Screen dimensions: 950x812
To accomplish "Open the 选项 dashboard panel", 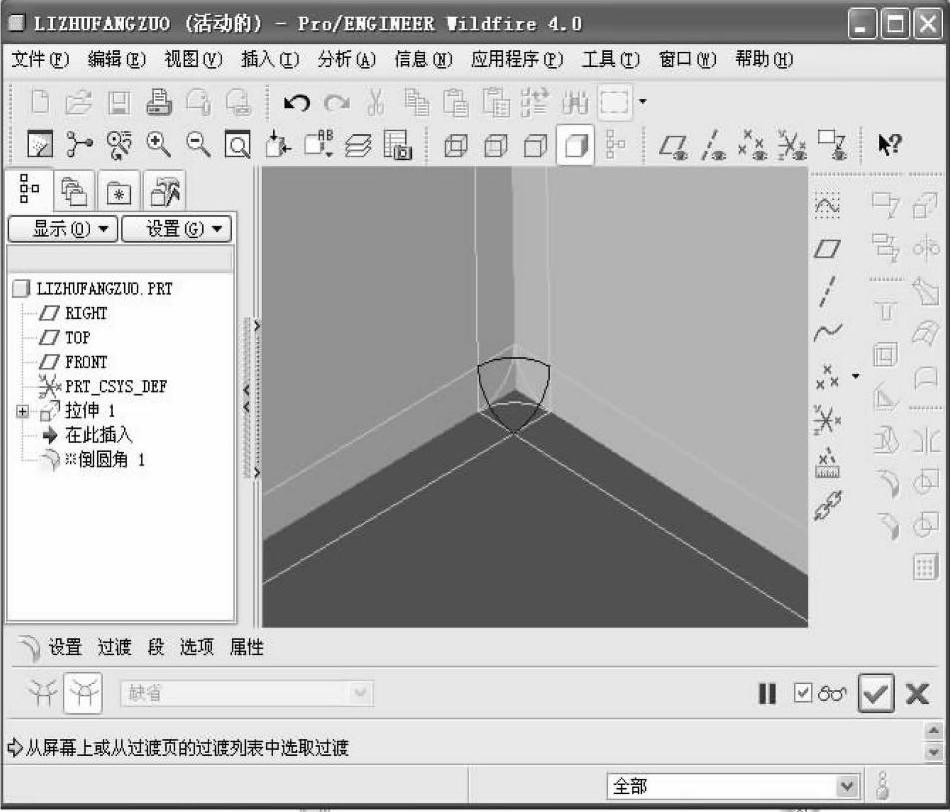I will (196, 647).
